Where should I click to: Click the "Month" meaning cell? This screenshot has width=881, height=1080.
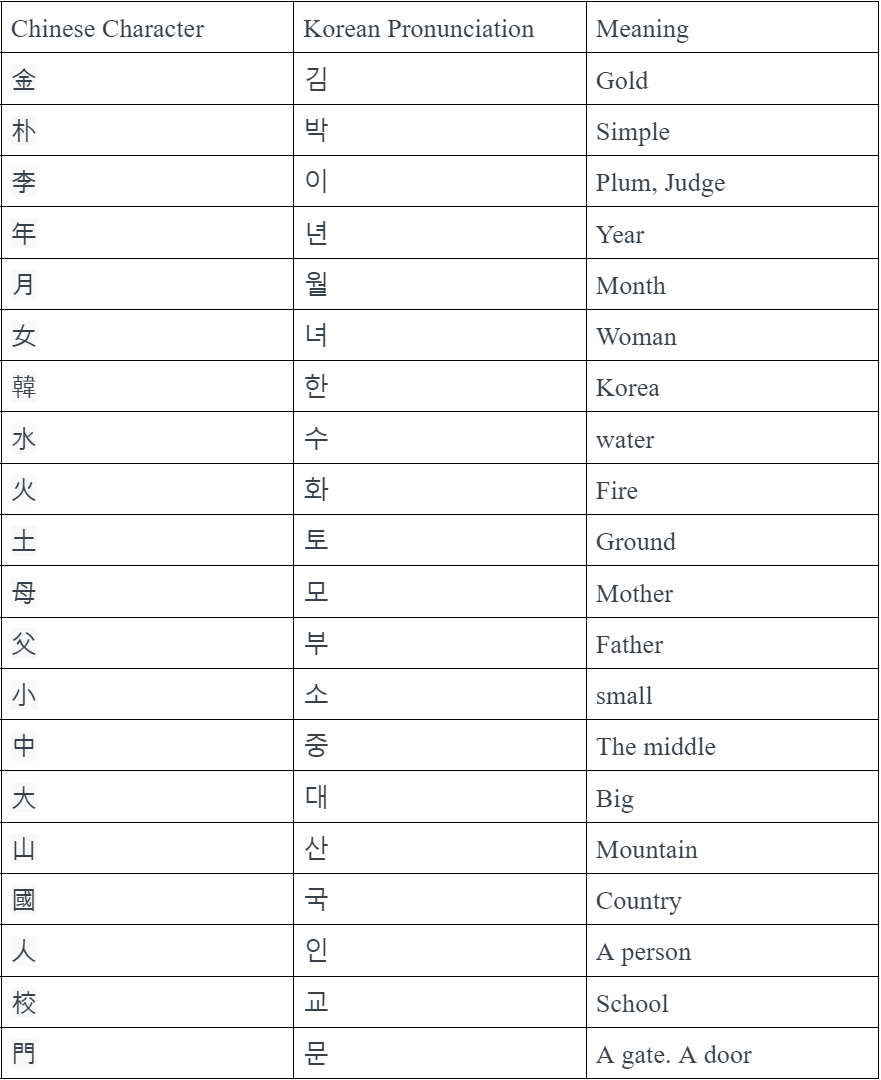[630, 286]
